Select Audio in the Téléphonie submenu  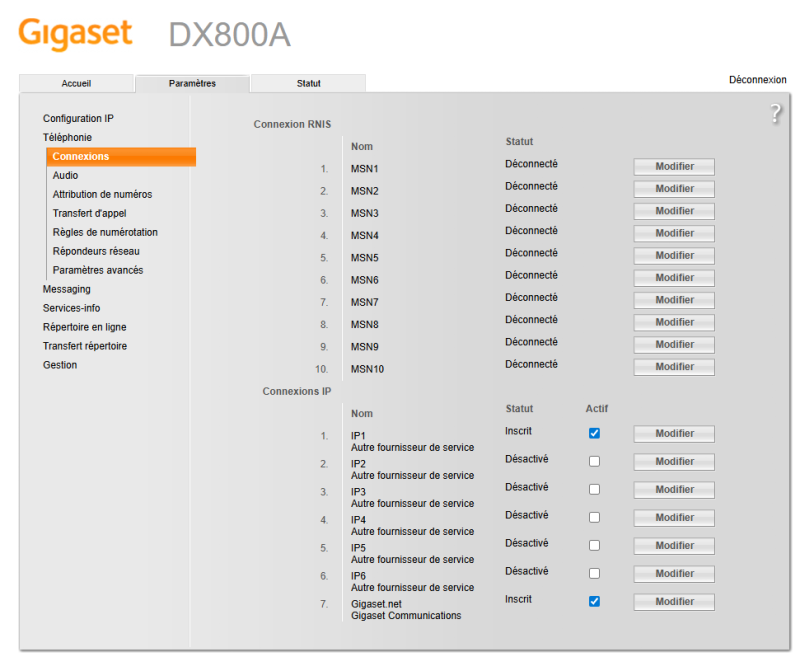pos(65,175)
